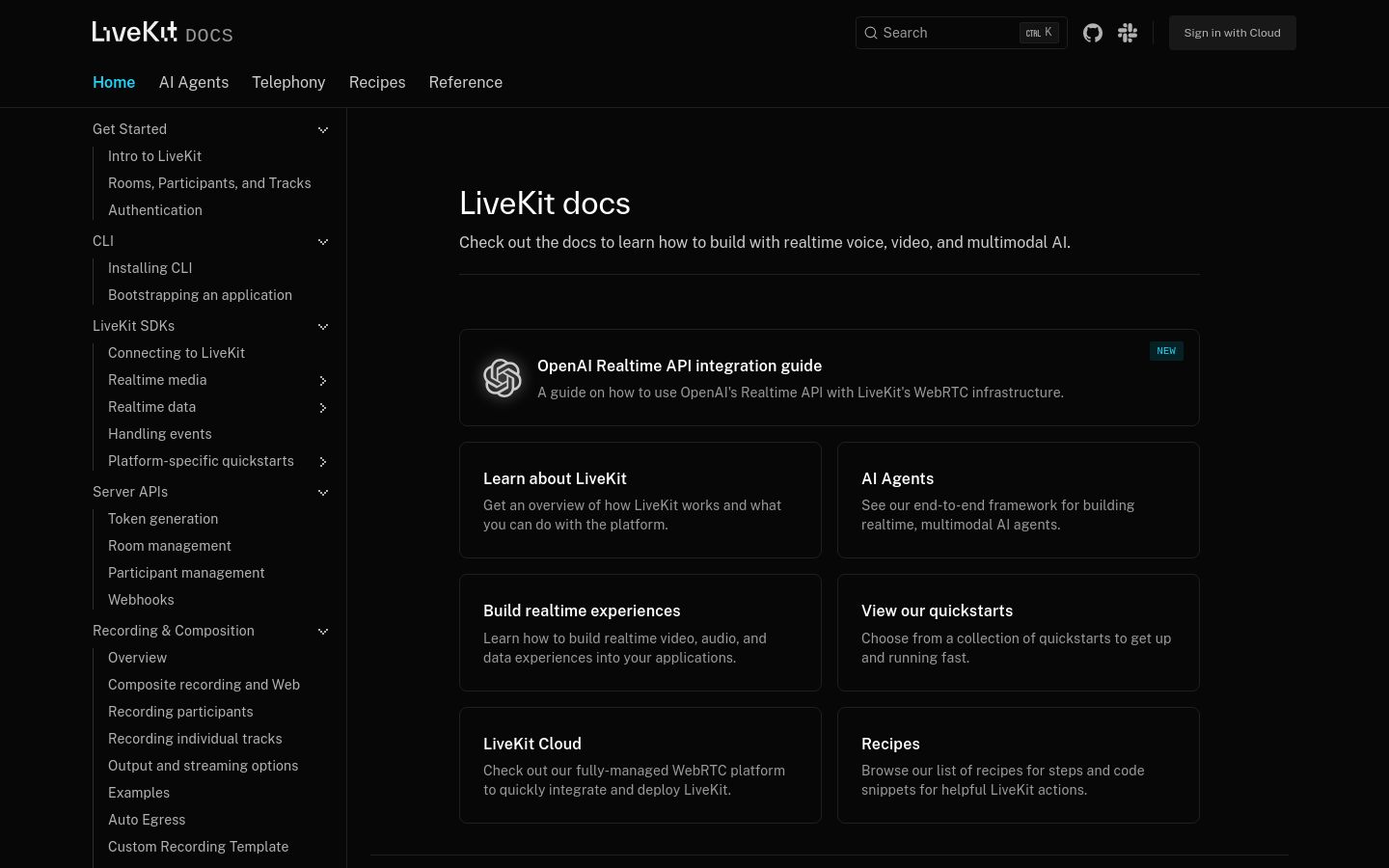Open Composite recording and Web page

pos(204,685)
